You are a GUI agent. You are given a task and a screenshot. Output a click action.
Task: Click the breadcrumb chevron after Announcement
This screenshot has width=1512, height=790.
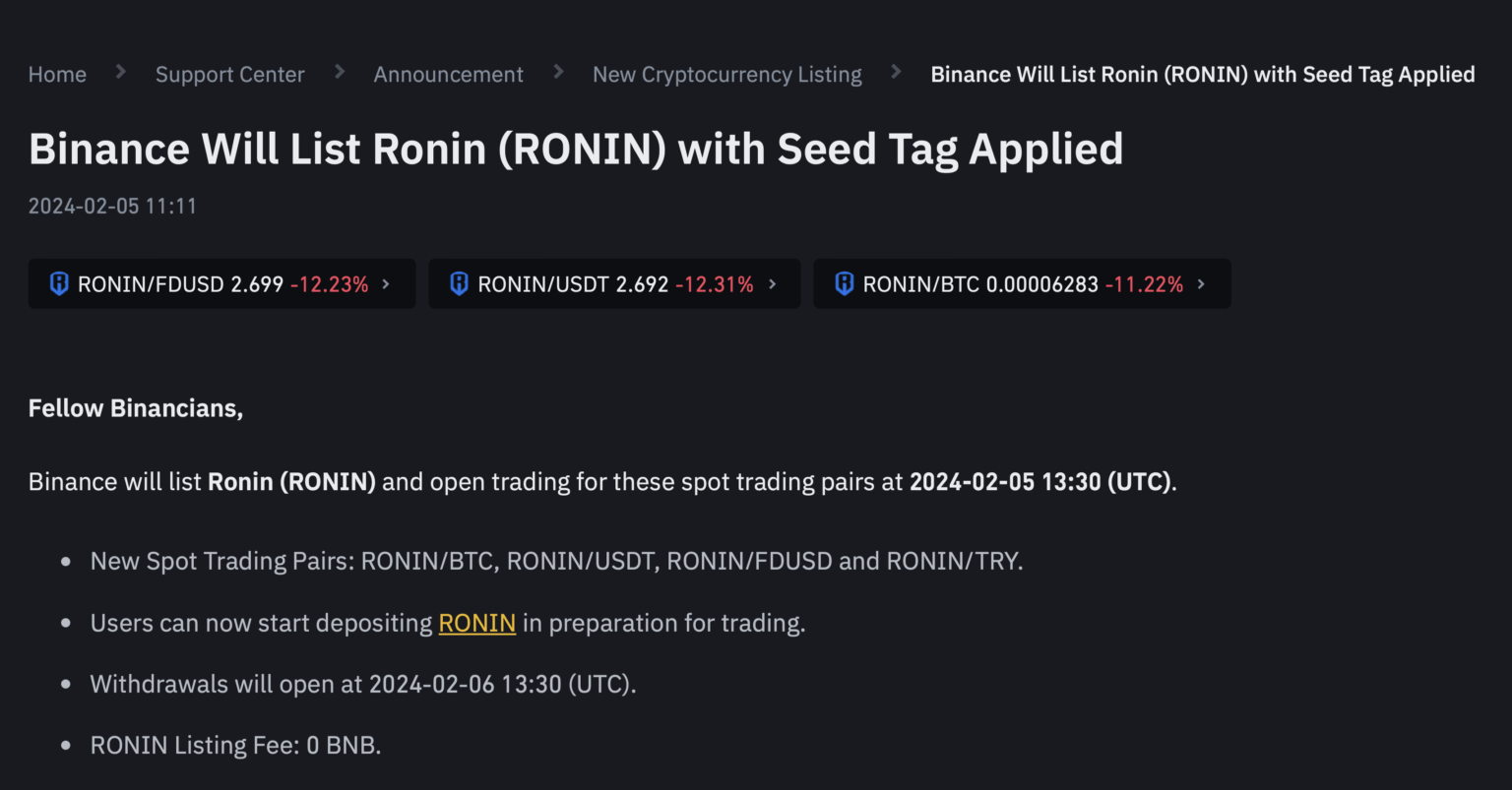(558, 72)
